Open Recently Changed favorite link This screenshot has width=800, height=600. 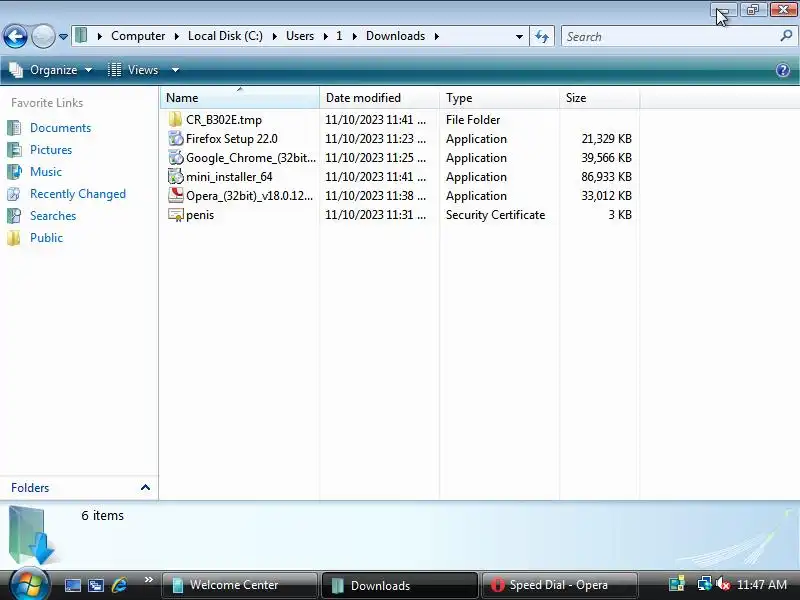click(78, 194)
